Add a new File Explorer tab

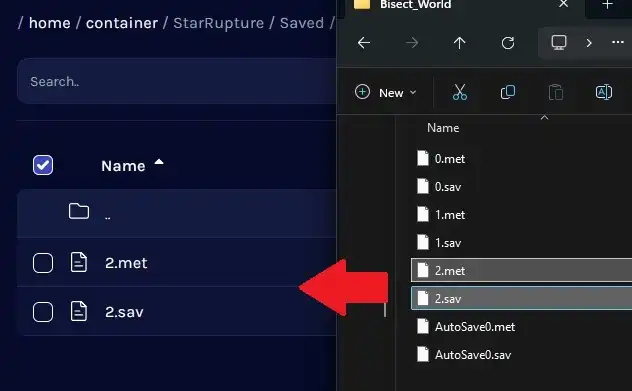pos(607,5)
